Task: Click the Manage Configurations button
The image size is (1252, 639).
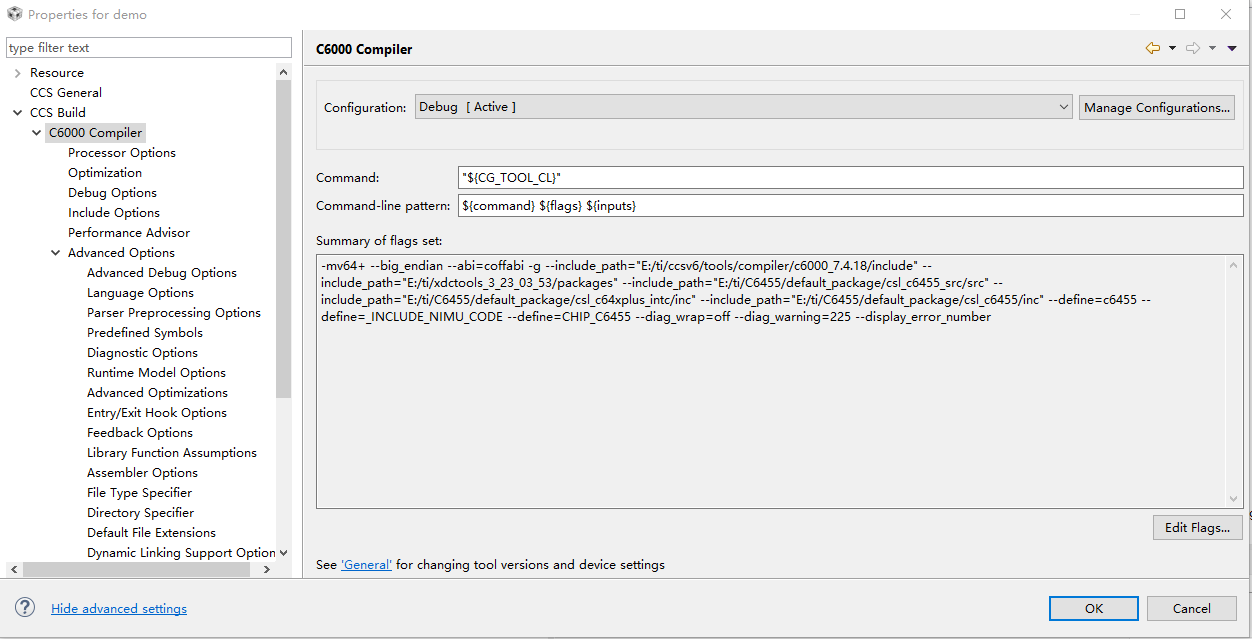Action: coord(1157,108)
